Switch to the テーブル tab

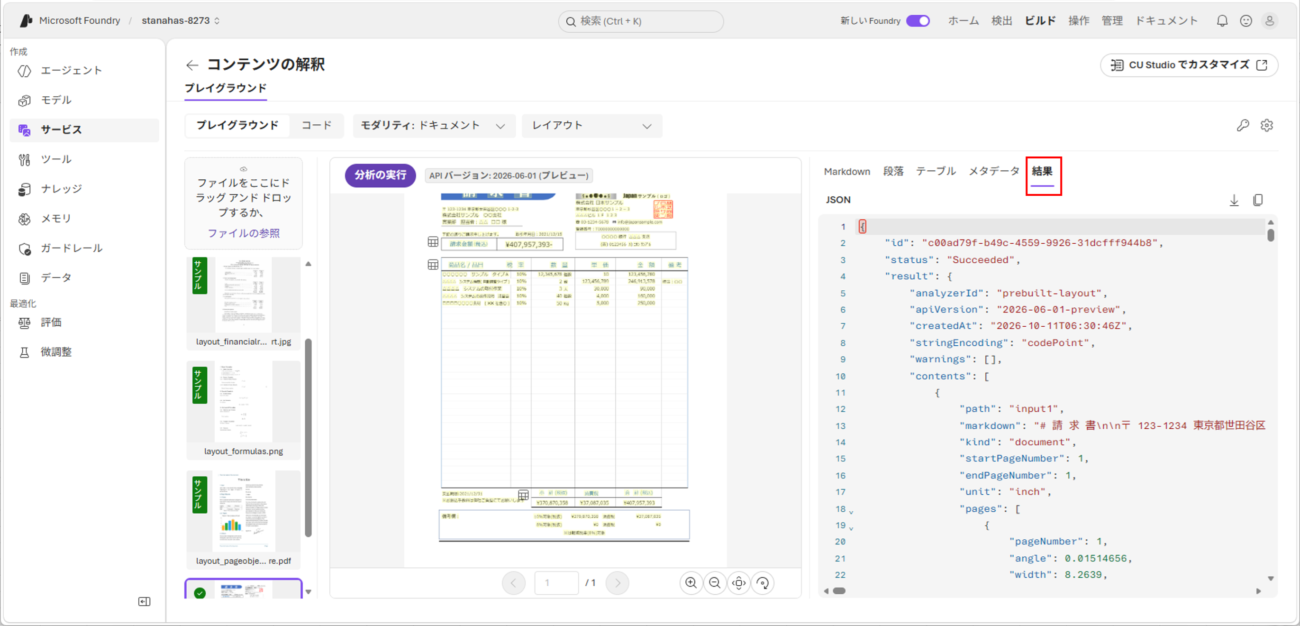[x=936, y=172]
